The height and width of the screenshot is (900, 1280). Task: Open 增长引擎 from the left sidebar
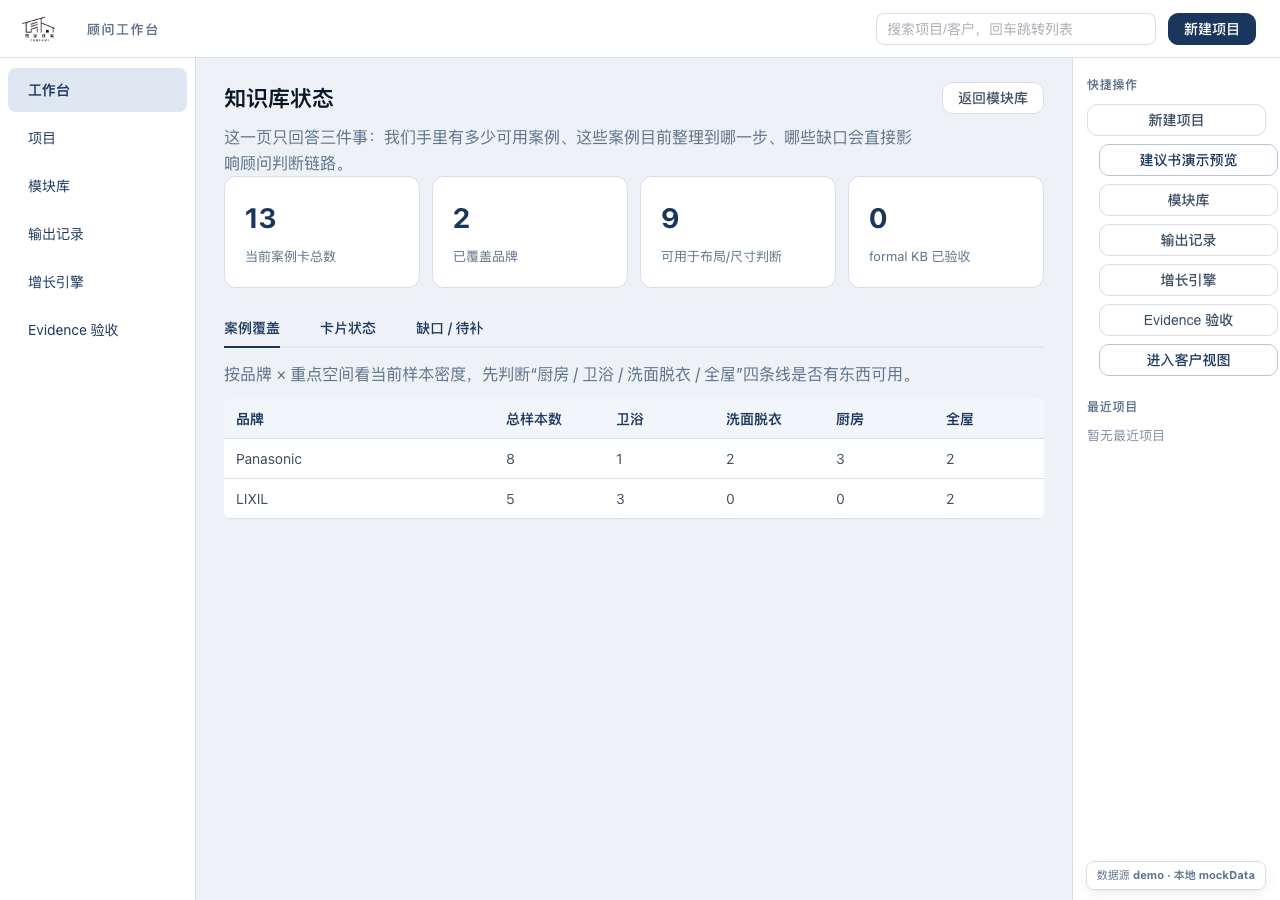97,282
